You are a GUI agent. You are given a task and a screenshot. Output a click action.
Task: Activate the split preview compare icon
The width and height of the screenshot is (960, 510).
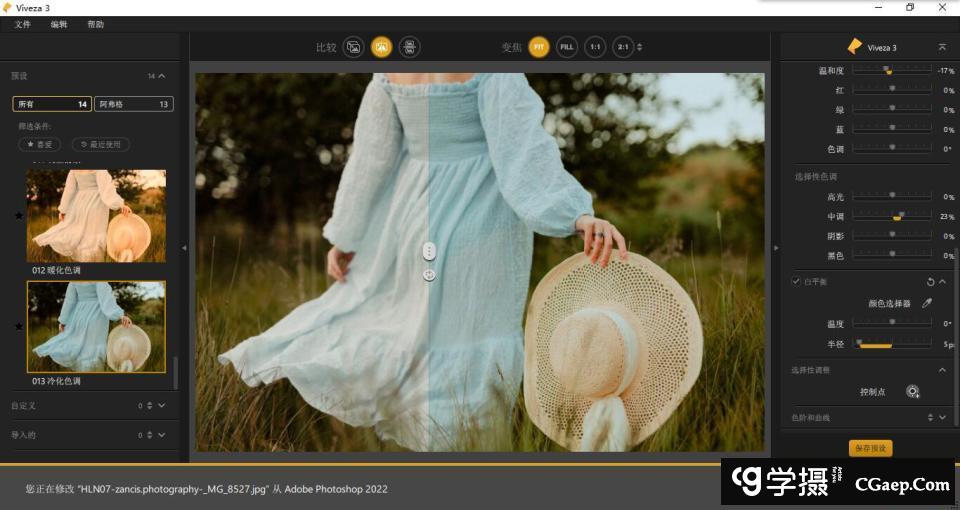click(381, 47)
